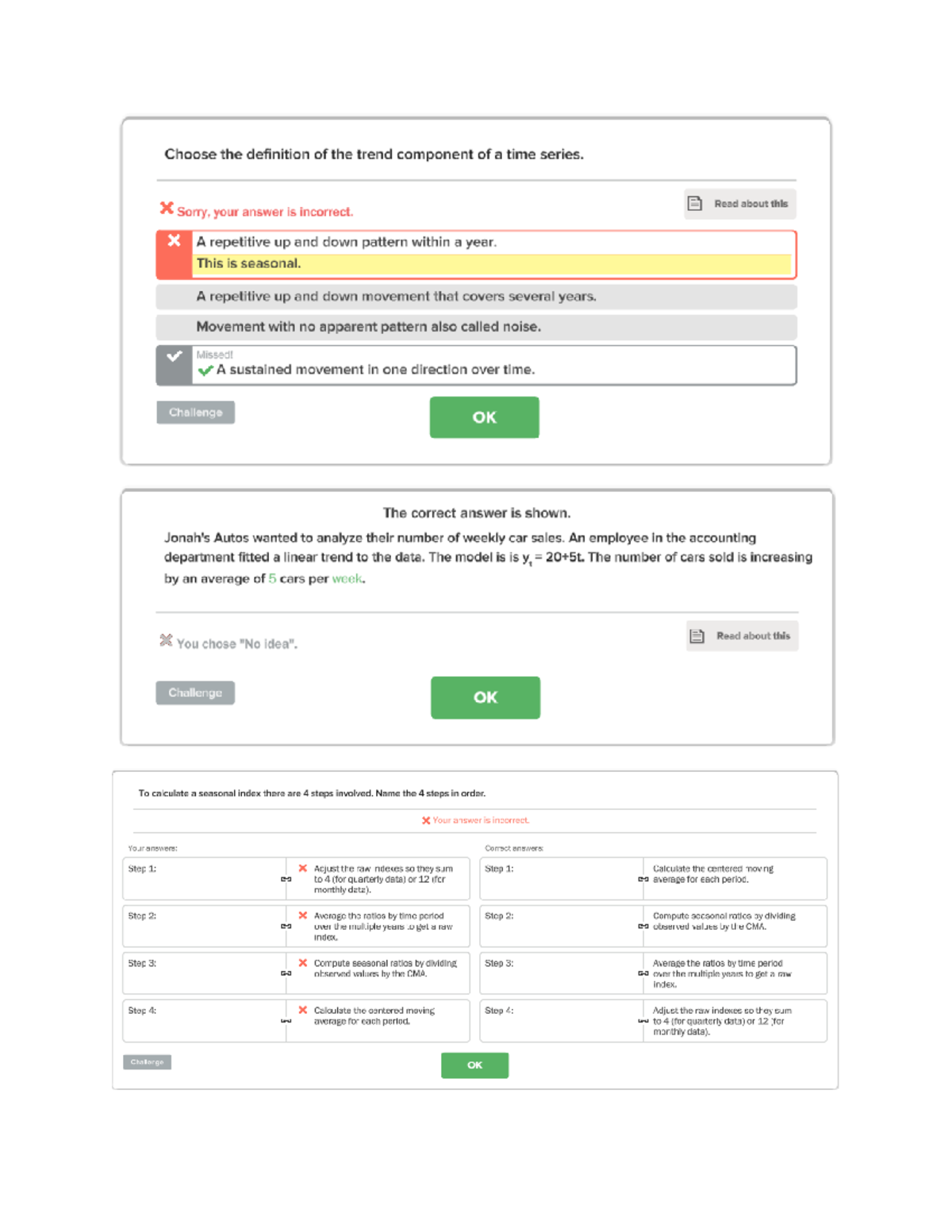Click the red X beside "Compute seasonal ratios" in Your answers
Image resolution: width=952 pixels, height=1232 pixels.
coord(303,963)
